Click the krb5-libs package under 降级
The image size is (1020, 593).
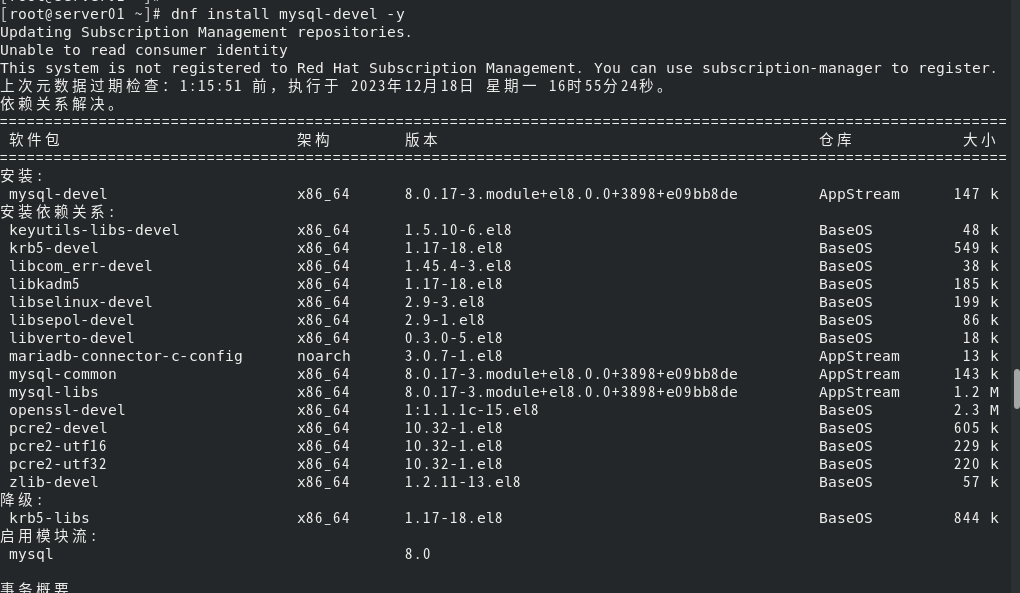tap(49, 518)
